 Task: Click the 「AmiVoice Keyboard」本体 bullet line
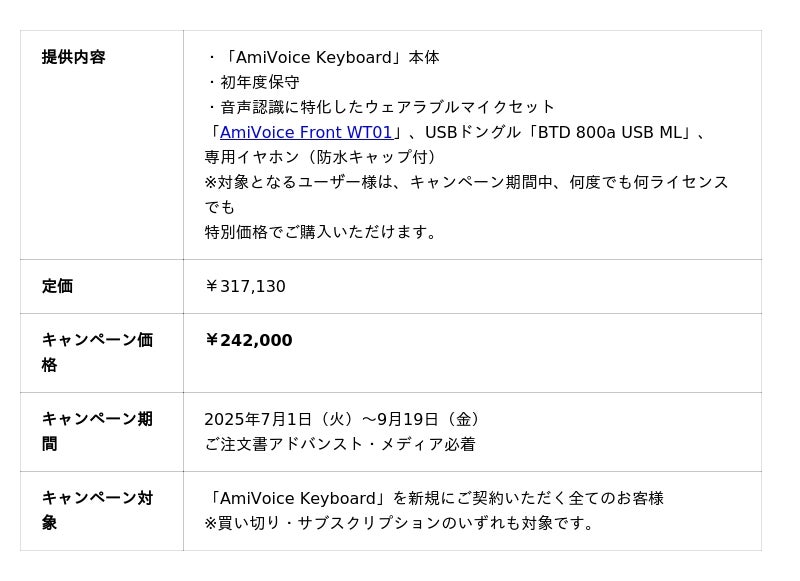(322, 57)
